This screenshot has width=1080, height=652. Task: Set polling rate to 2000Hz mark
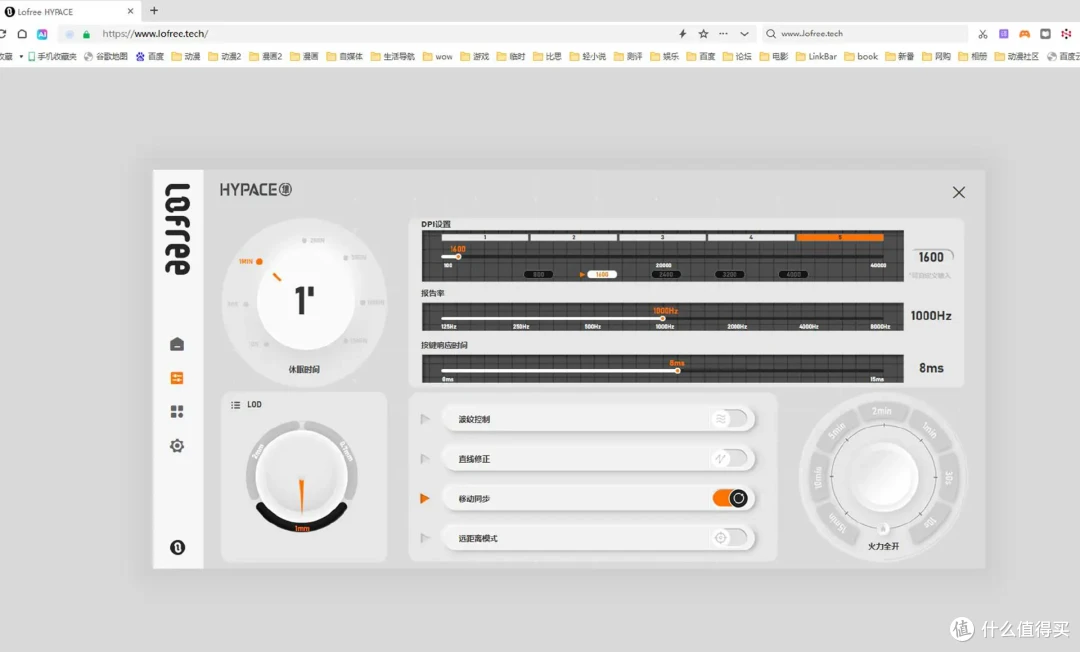[737, 326]
